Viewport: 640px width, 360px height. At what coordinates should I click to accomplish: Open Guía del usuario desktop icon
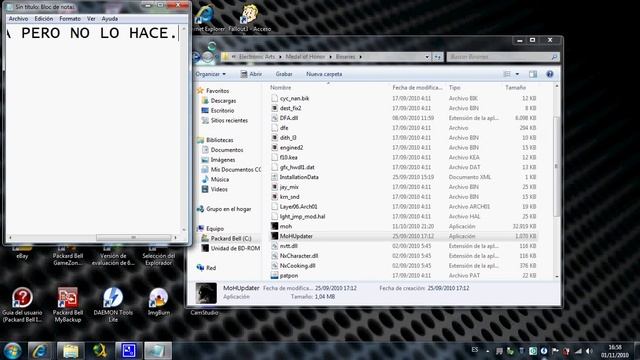[x=22, y=304]
